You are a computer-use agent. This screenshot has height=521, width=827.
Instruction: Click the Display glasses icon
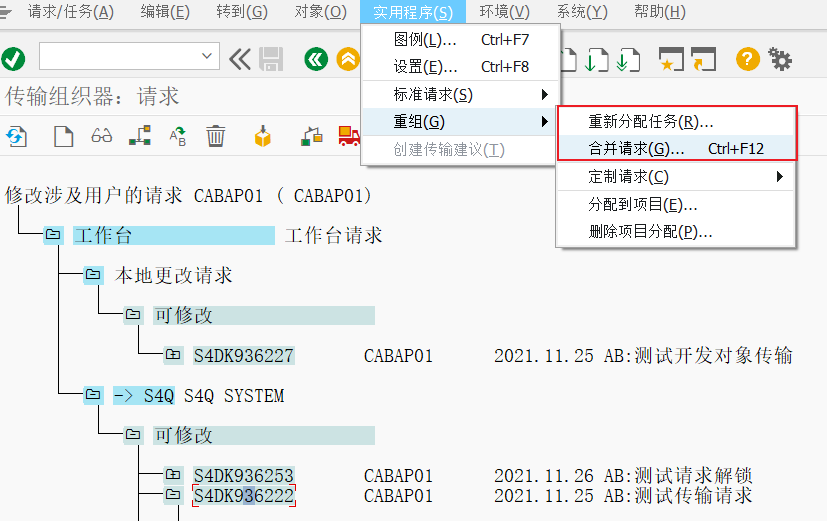(102, 136)
